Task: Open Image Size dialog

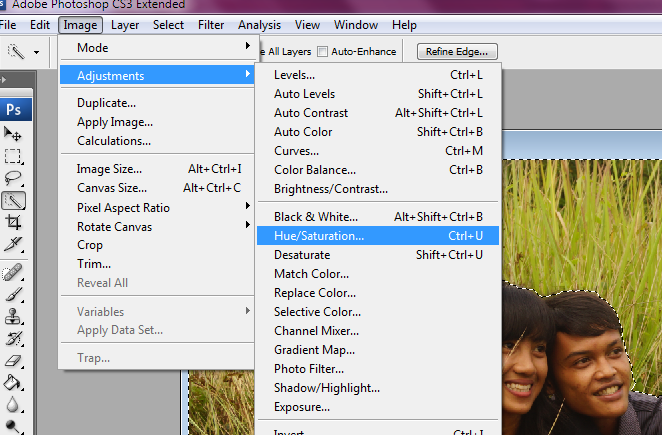Action: pyautogui.click(x=157, y=169)
